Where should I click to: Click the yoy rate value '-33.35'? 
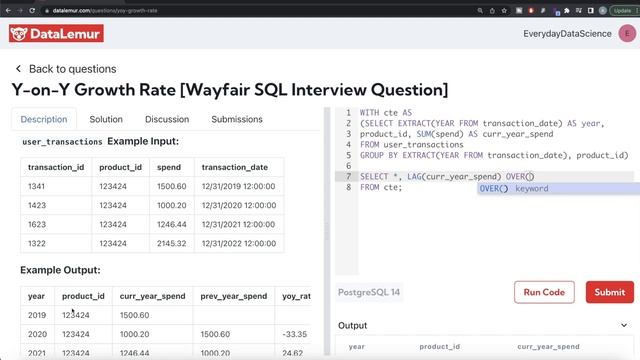294,334
